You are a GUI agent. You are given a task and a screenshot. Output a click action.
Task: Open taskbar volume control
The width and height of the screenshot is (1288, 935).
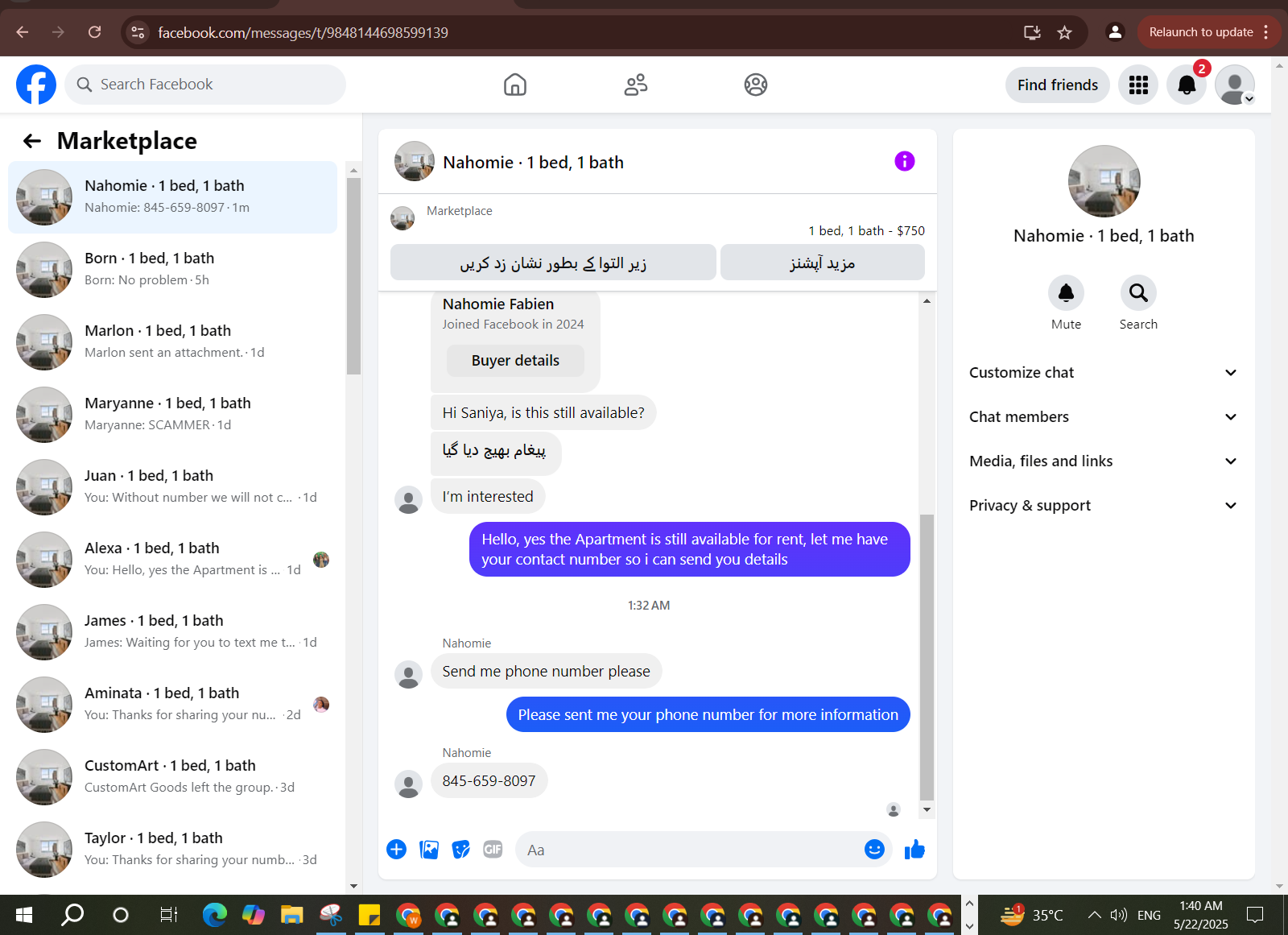(x=1118, y=915)
